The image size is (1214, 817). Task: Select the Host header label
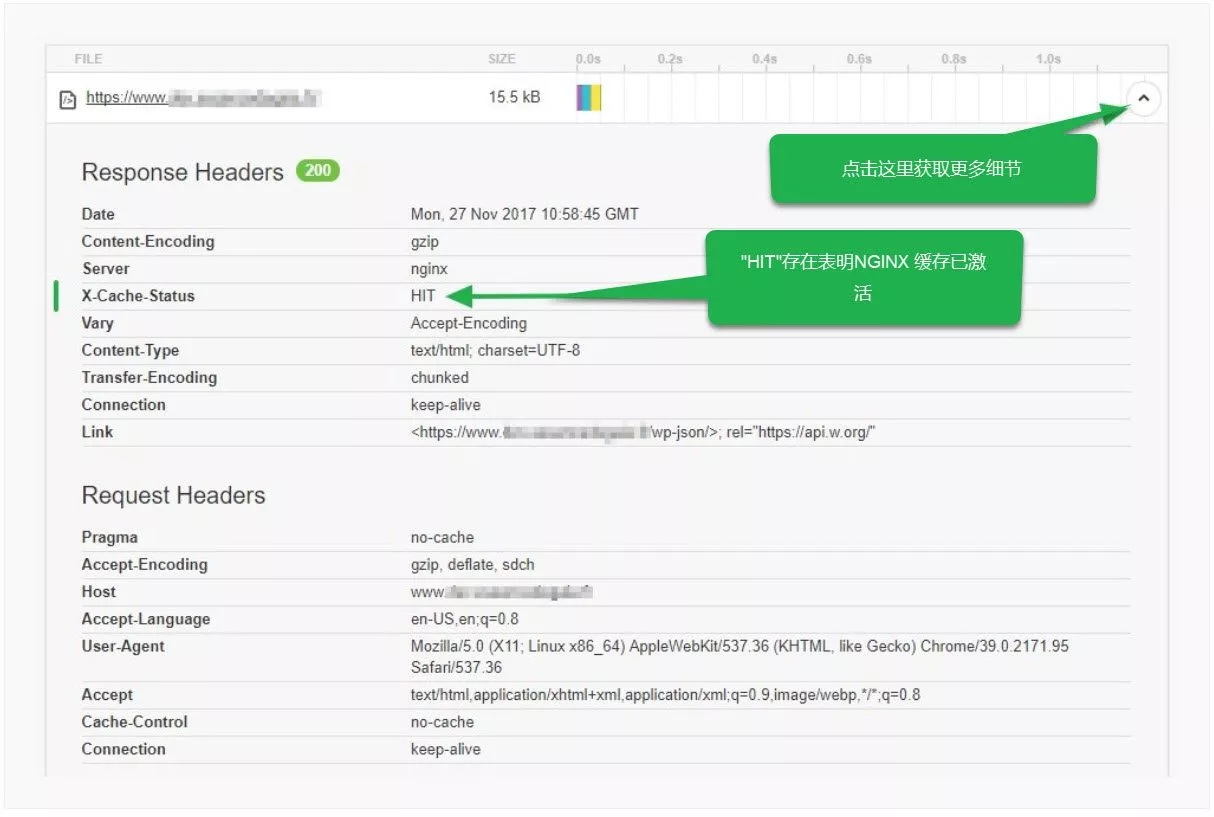coord(99,591)
